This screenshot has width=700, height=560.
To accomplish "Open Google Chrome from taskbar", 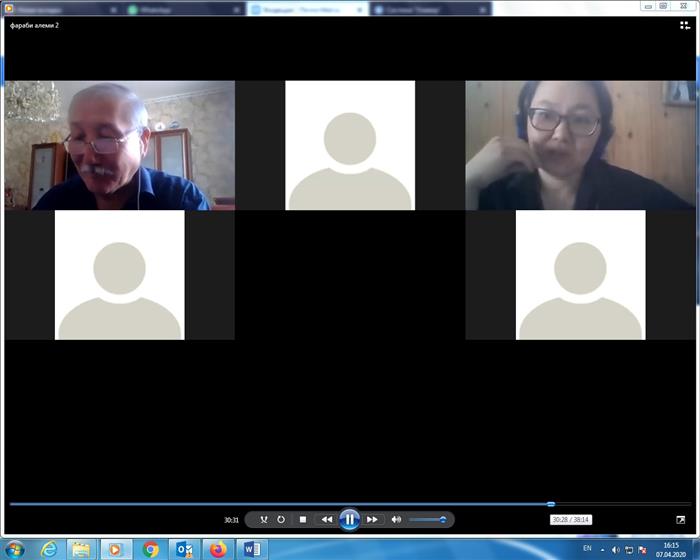I will (151, 549).
